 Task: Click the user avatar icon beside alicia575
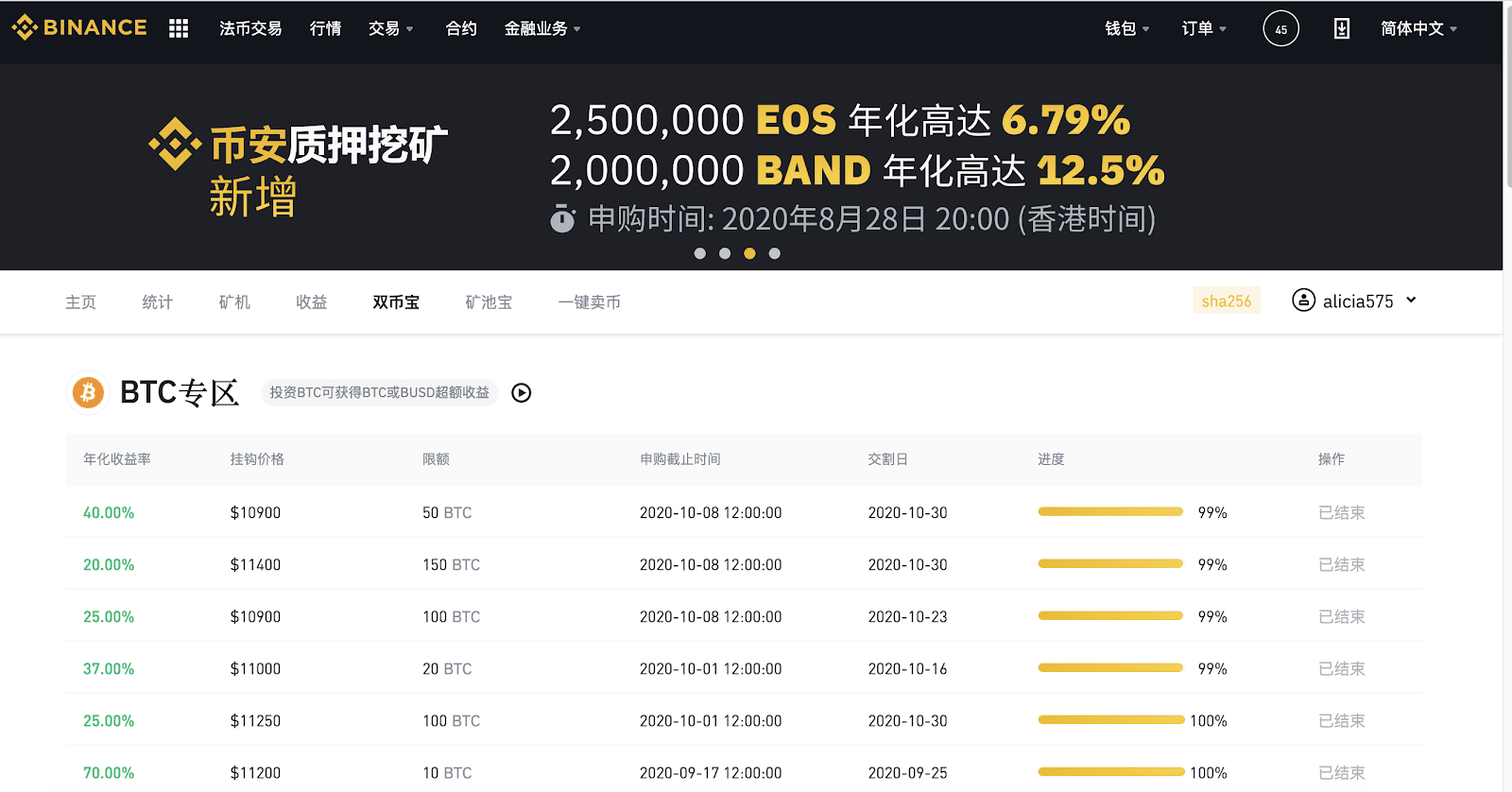[1303, 301]
